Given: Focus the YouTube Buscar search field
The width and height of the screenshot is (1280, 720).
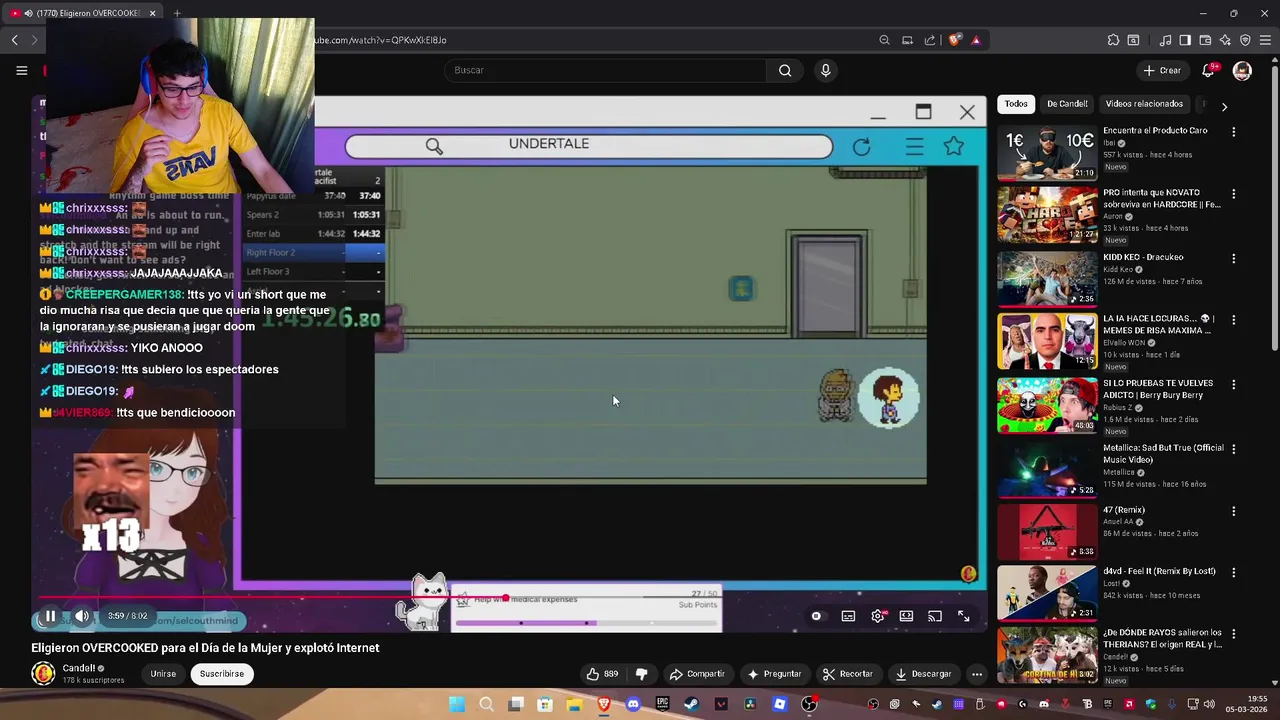Looking at the screenshot, I should click(x=605, y=70).
